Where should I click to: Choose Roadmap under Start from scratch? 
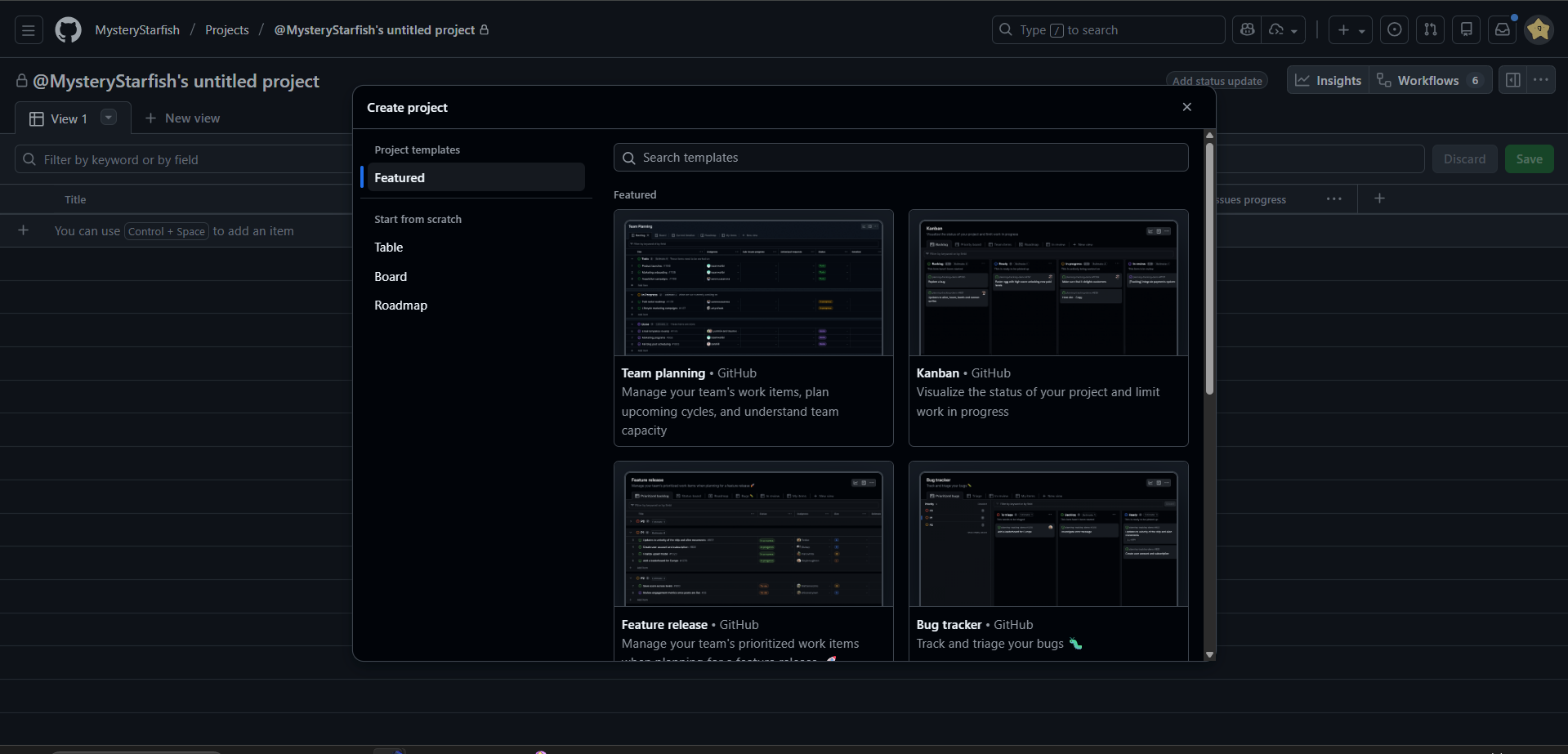pyautogui.click(x=400, y=306)
